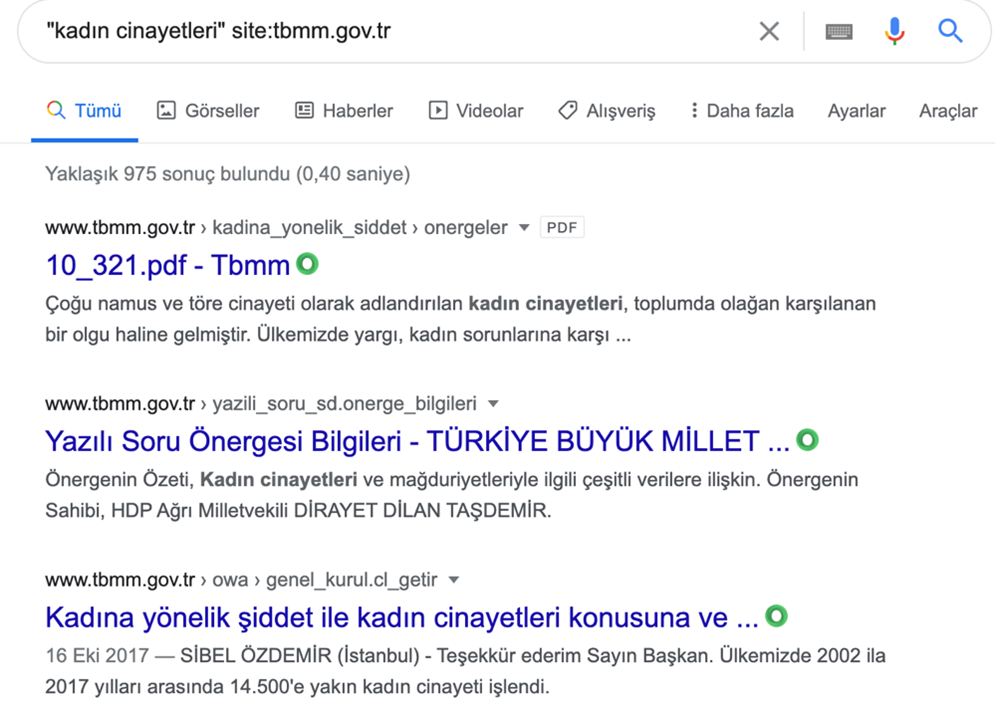
Task: Open Kadına yönelik şiddet ile kadın cinayetleri link
Action: point(402,617)
